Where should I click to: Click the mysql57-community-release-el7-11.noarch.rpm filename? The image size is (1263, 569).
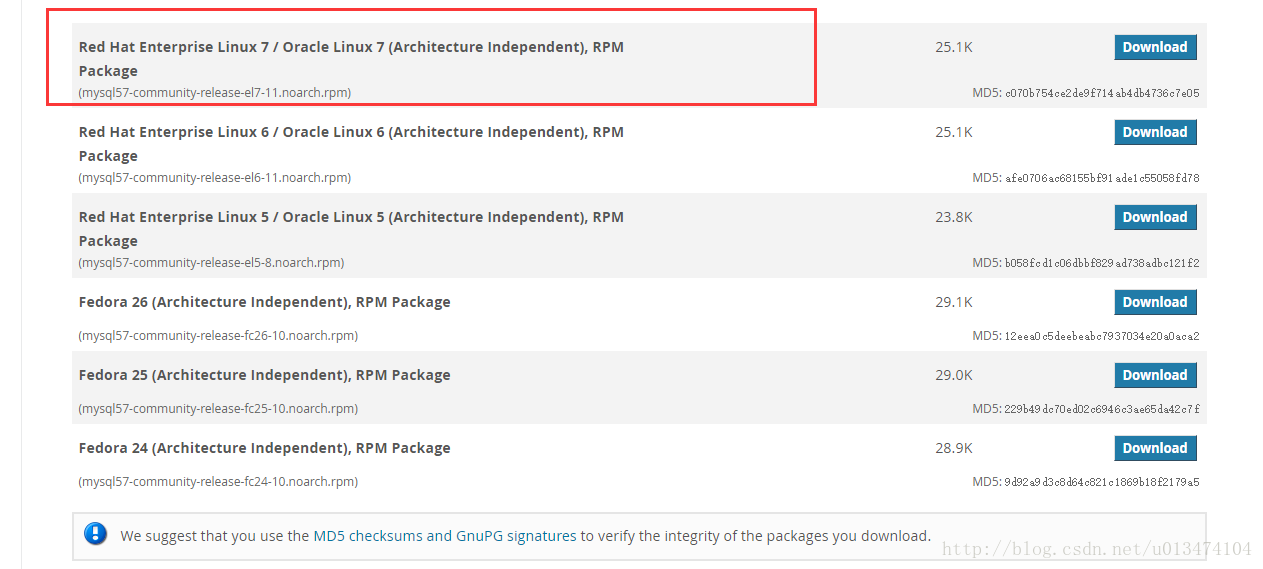(215, 93)
